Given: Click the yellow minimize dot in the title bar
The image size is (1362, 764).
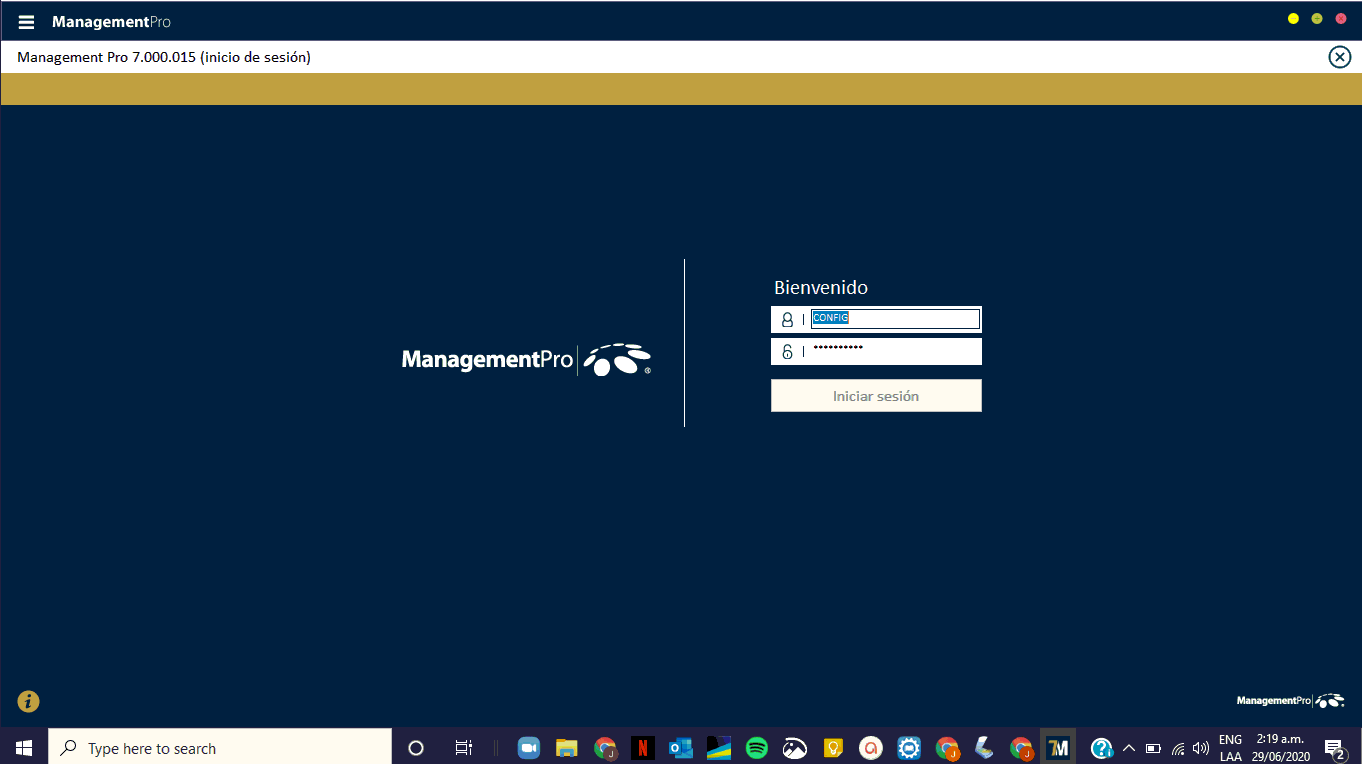Looking at the screenshot, I should click(x=1293, y=19).
